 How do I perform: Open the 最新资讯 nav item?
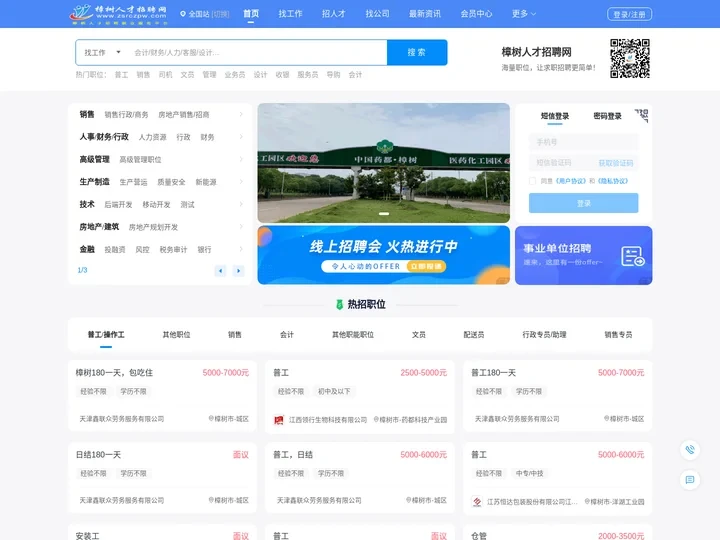click(425, 14)
